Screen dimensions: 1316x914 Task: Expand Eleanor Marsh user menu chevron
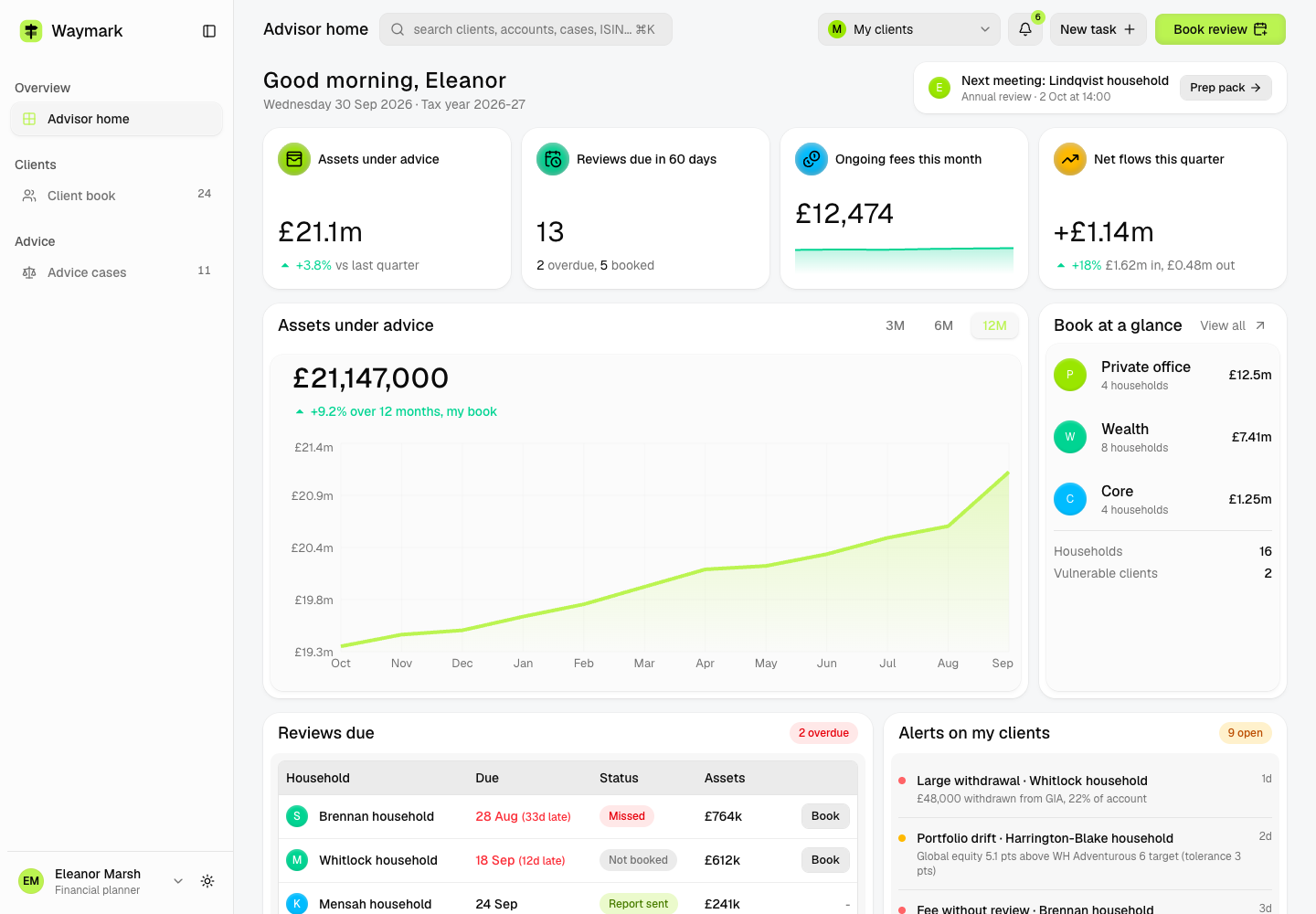click(178, 881)
